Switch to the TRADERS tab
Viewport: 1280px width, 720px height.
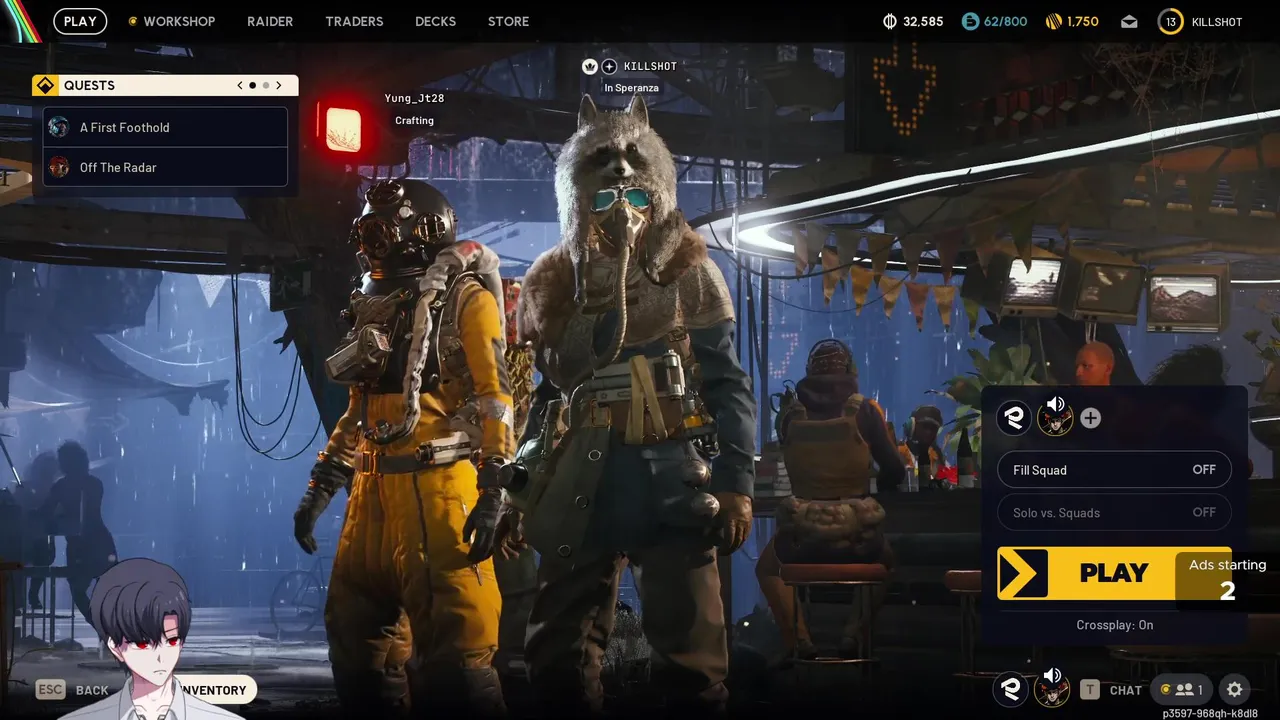(x=354, y=21)
